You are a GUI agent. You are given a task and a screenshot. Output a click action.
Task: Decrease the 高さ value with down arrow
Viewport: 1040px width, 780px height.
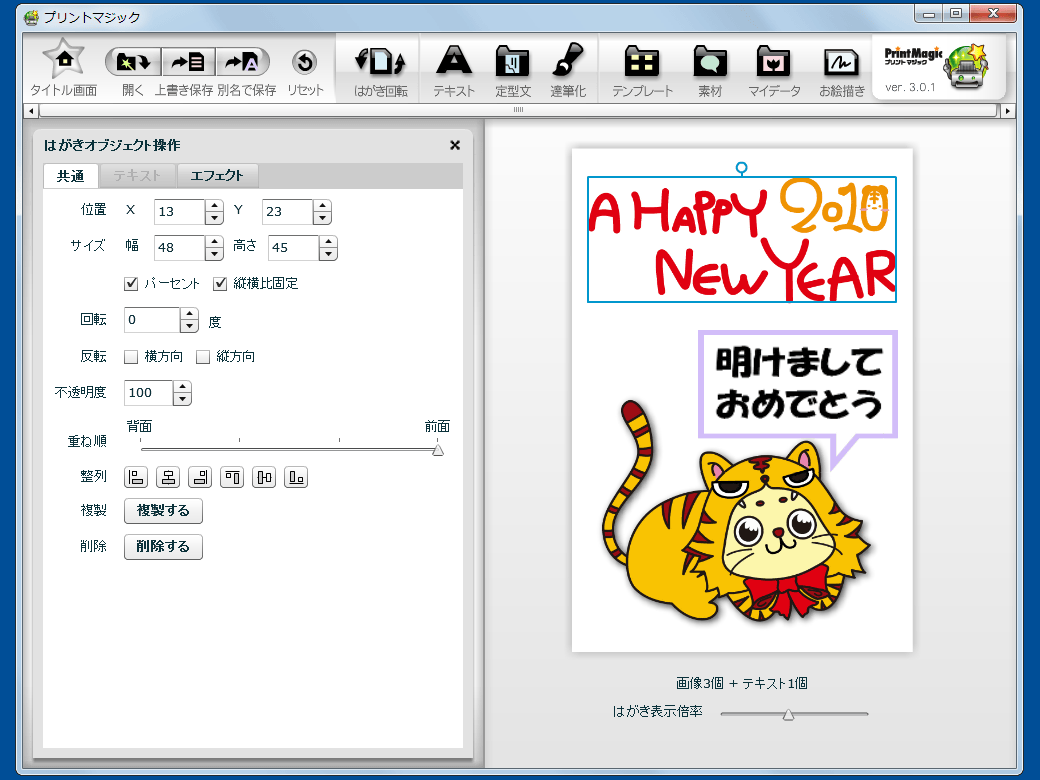(x=328, y=254)
